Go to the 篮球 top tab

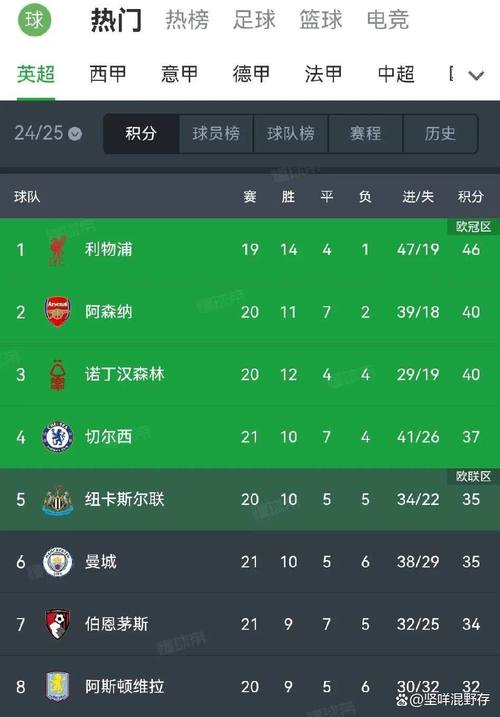(321, 20)
